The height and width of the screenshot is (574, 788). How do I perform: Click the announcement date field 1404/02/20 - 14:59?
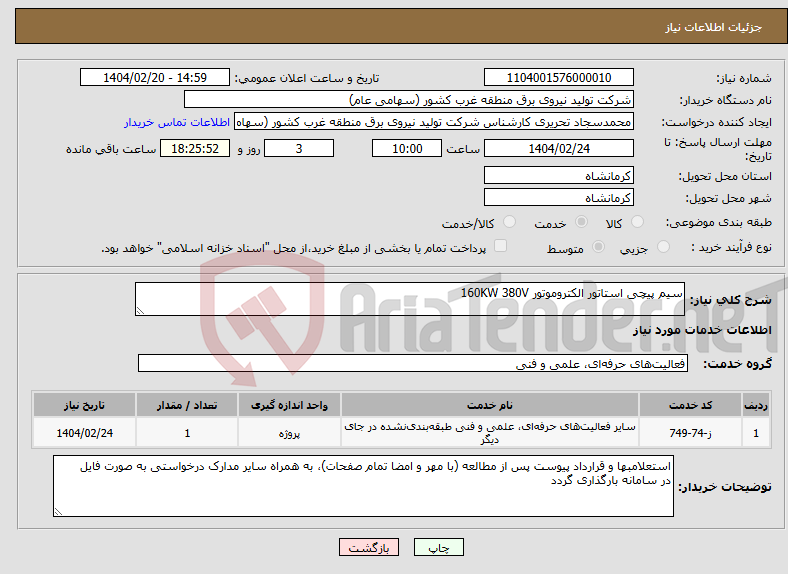[155, 77]
